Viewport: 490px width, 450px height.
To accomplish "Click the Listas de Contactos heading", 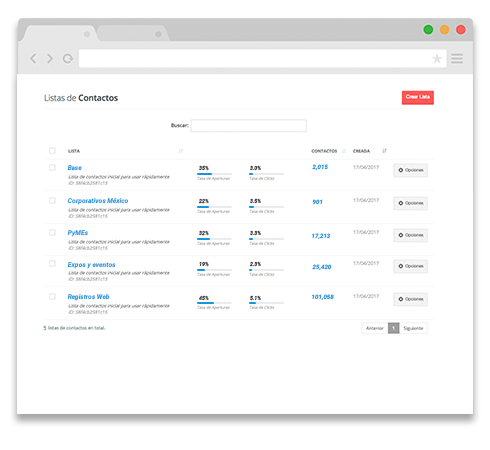I will 81,98.
